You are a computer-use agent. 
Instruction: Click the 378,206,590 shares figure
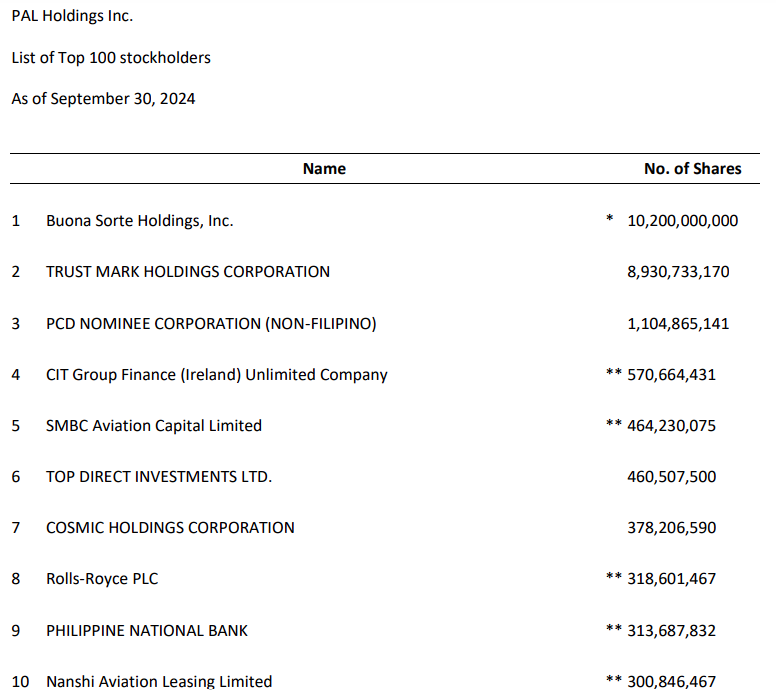[671, 527]
